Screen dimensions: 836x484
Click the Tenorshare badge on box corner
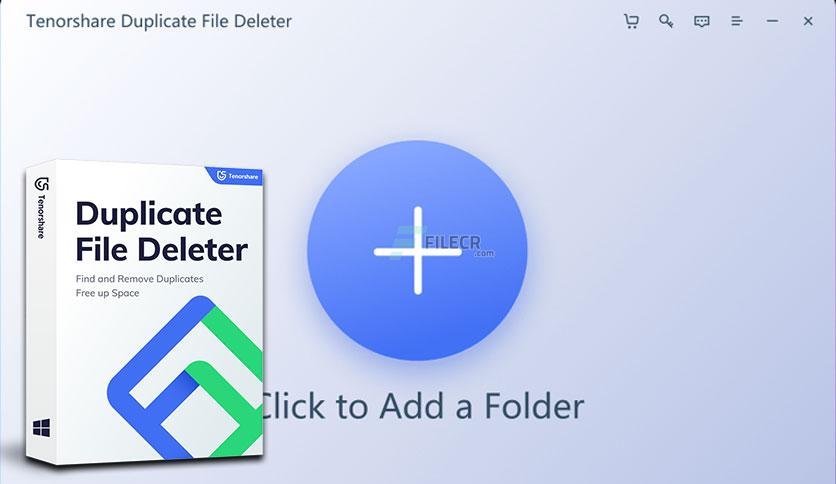pyautogui.click(x=235, y=175)
